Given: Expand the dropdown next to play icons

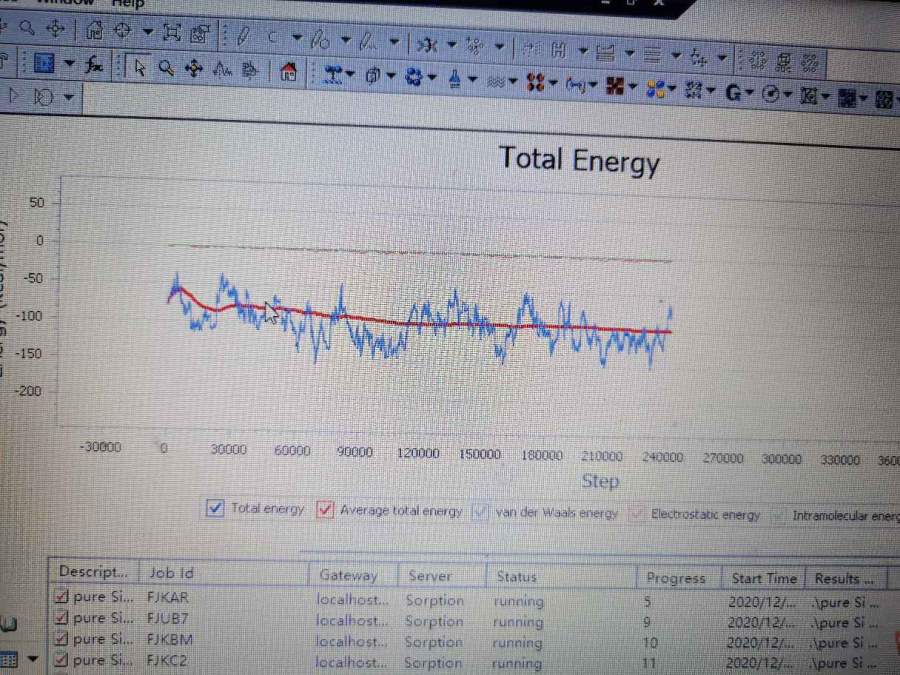Looking at the screenshot, I should [68, 97].
